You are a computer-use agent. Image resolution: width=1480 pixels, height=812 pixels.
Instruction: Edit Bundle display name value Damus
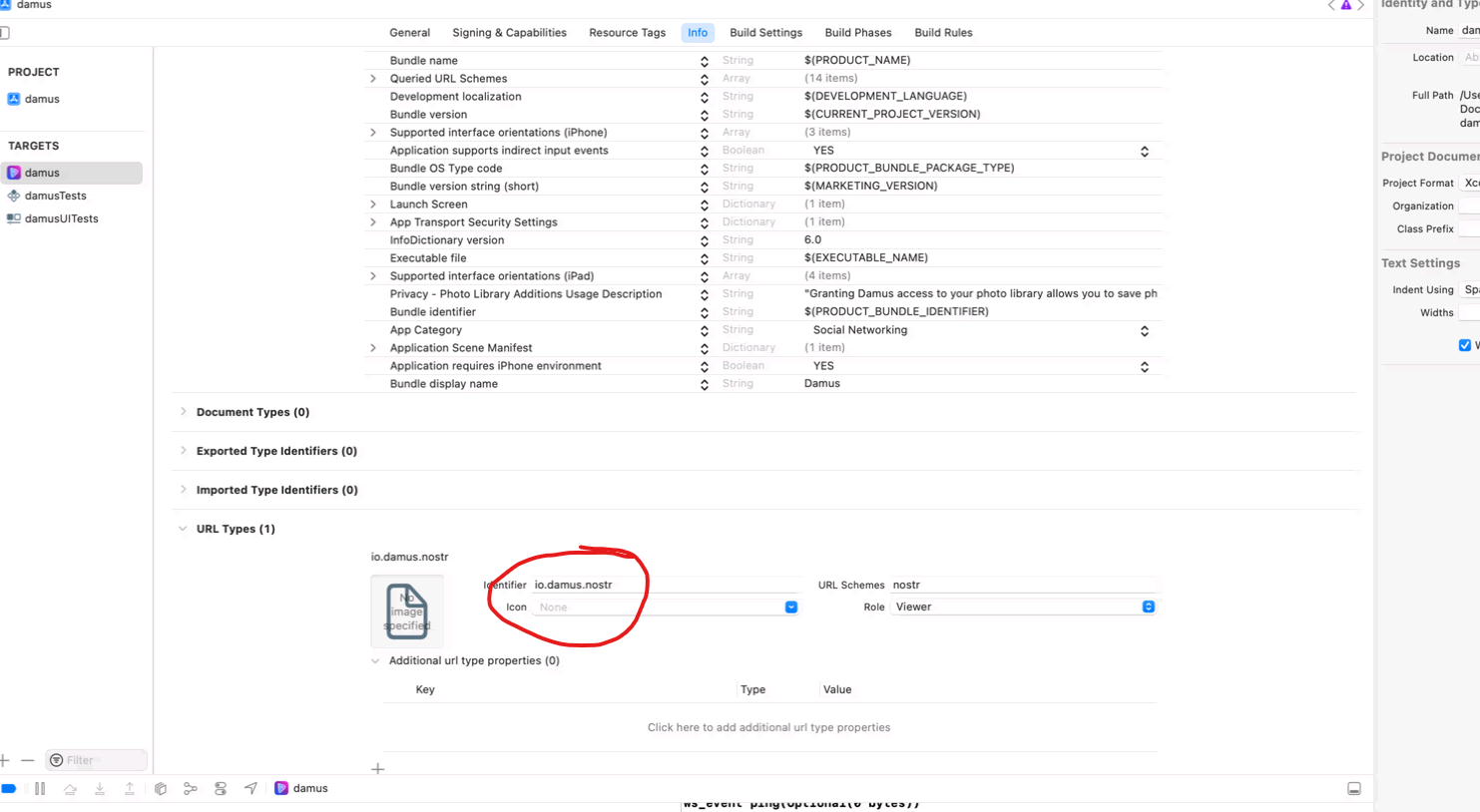click(822, 384)
